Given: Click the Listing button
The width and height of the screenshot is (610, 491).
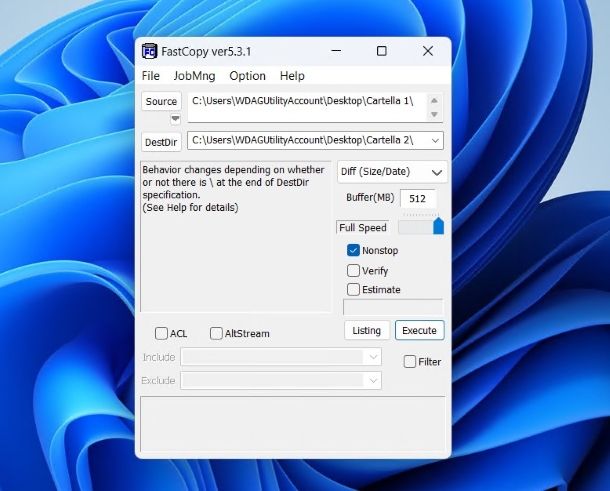Looking at the screenshot, I should pyautogui.click(x=367, y=330).
